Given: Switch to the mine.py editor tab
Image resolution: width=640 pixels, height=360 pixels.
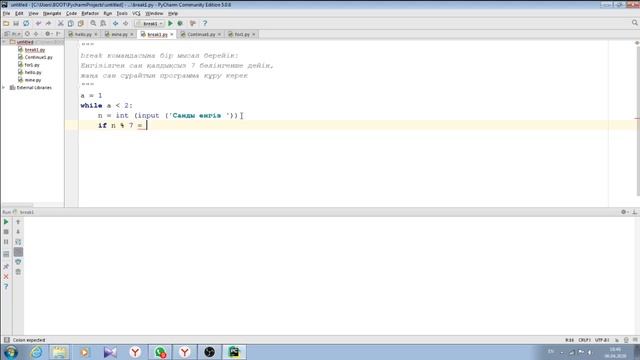Looking at the screenshot, I should click(x=120, y=35).
